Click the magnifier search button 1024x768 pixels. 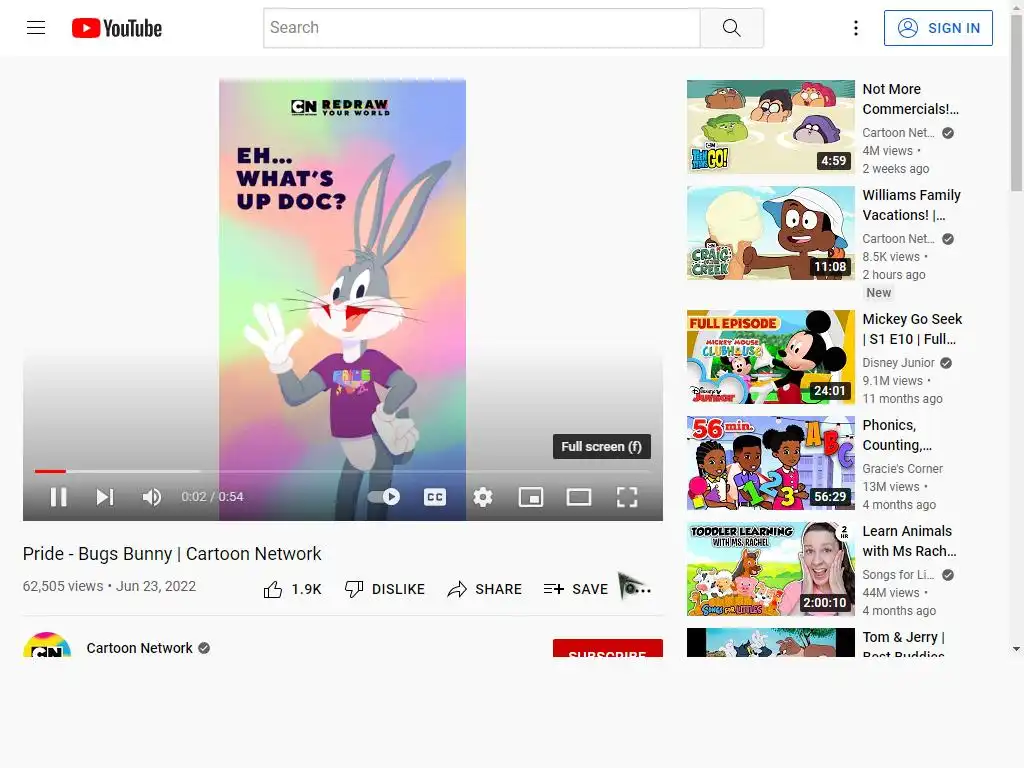[731, 27]
